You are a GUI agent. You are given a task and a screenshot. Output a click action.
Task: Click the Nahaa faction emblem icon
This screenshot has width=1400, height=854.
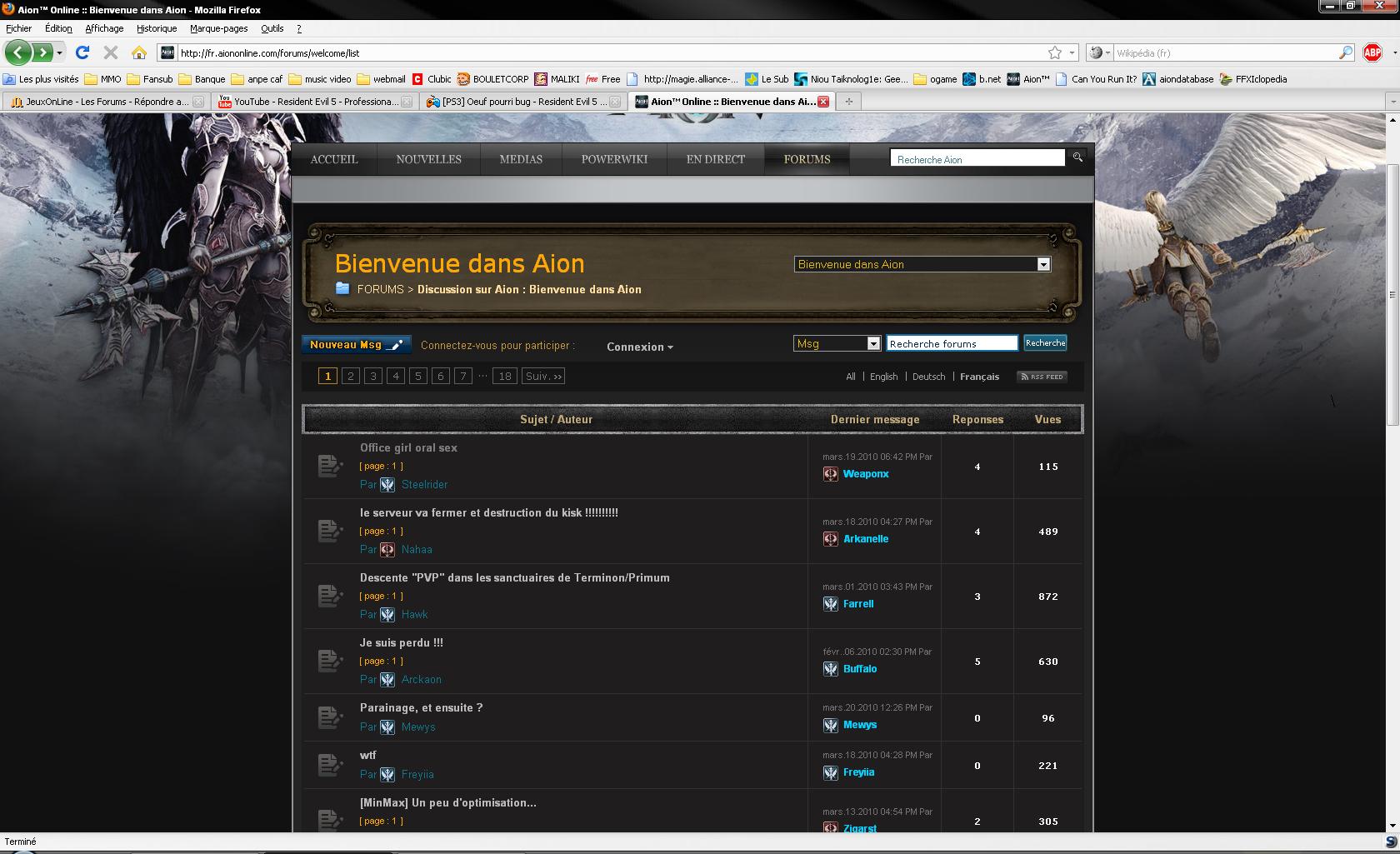[387, 549]
